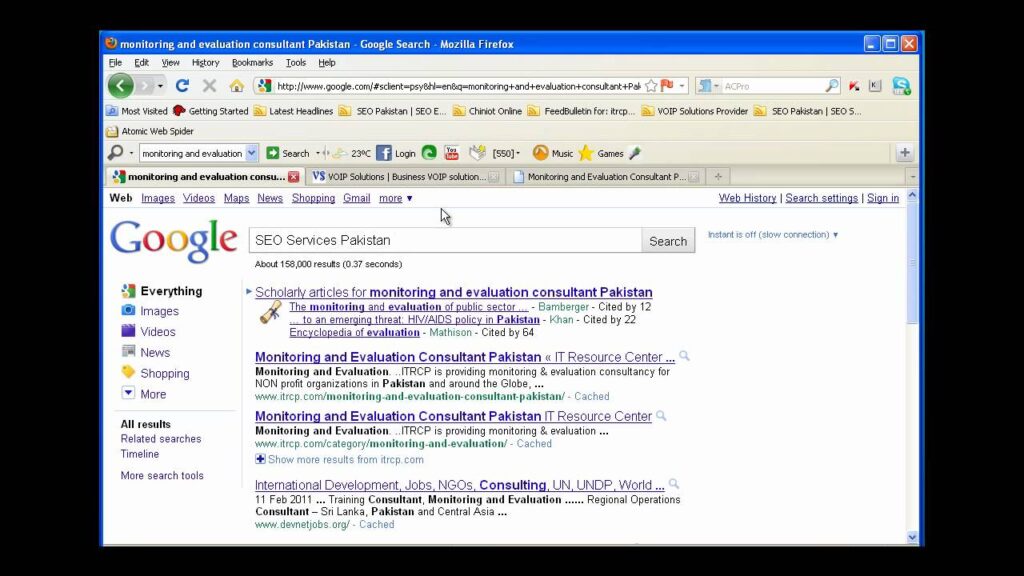This screenshot has height=576, width=1024.
Task: Click 'More search tools' in sidebar
Action: [x=162, y=475]
